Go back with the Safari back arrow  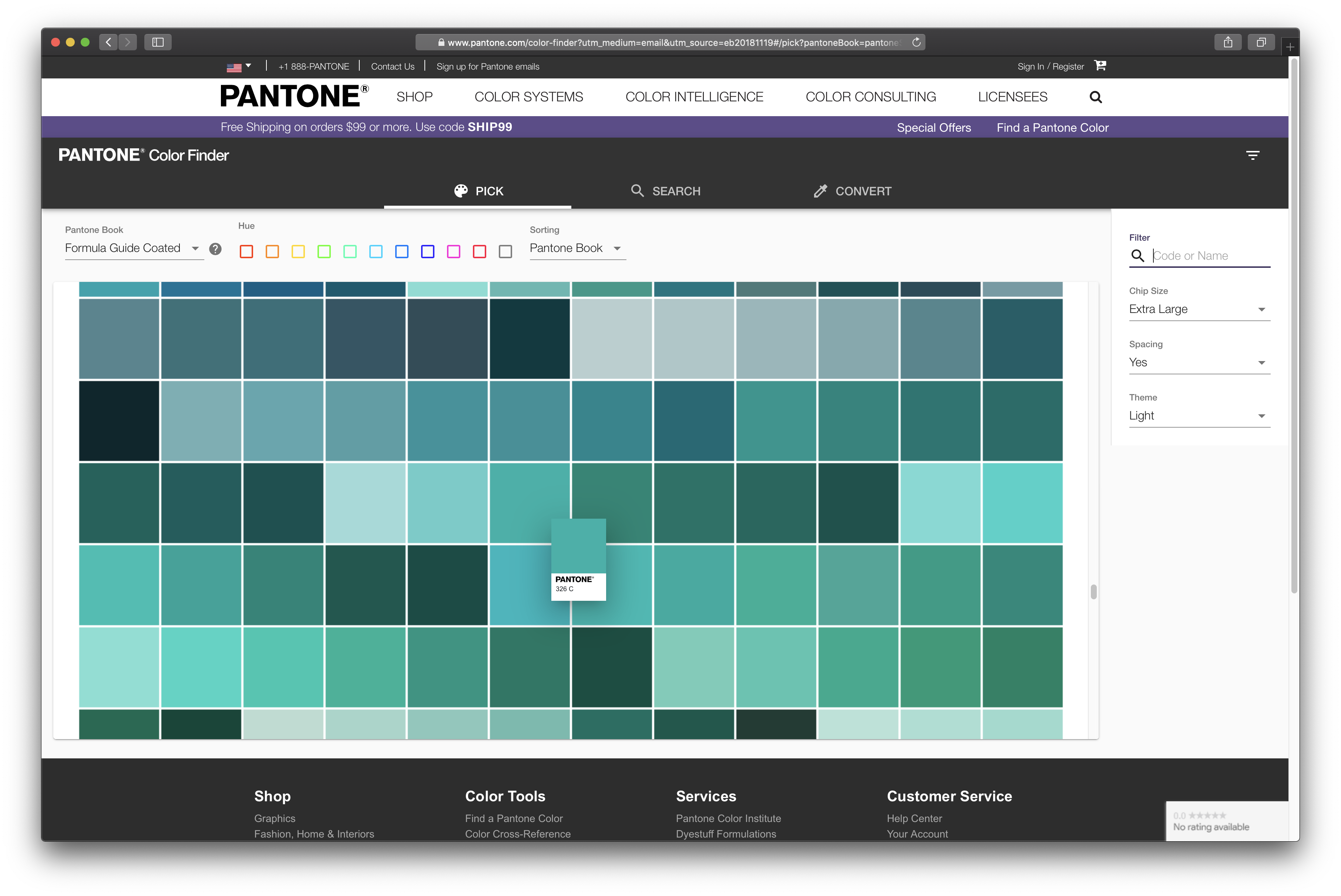(x=108, y=42)
